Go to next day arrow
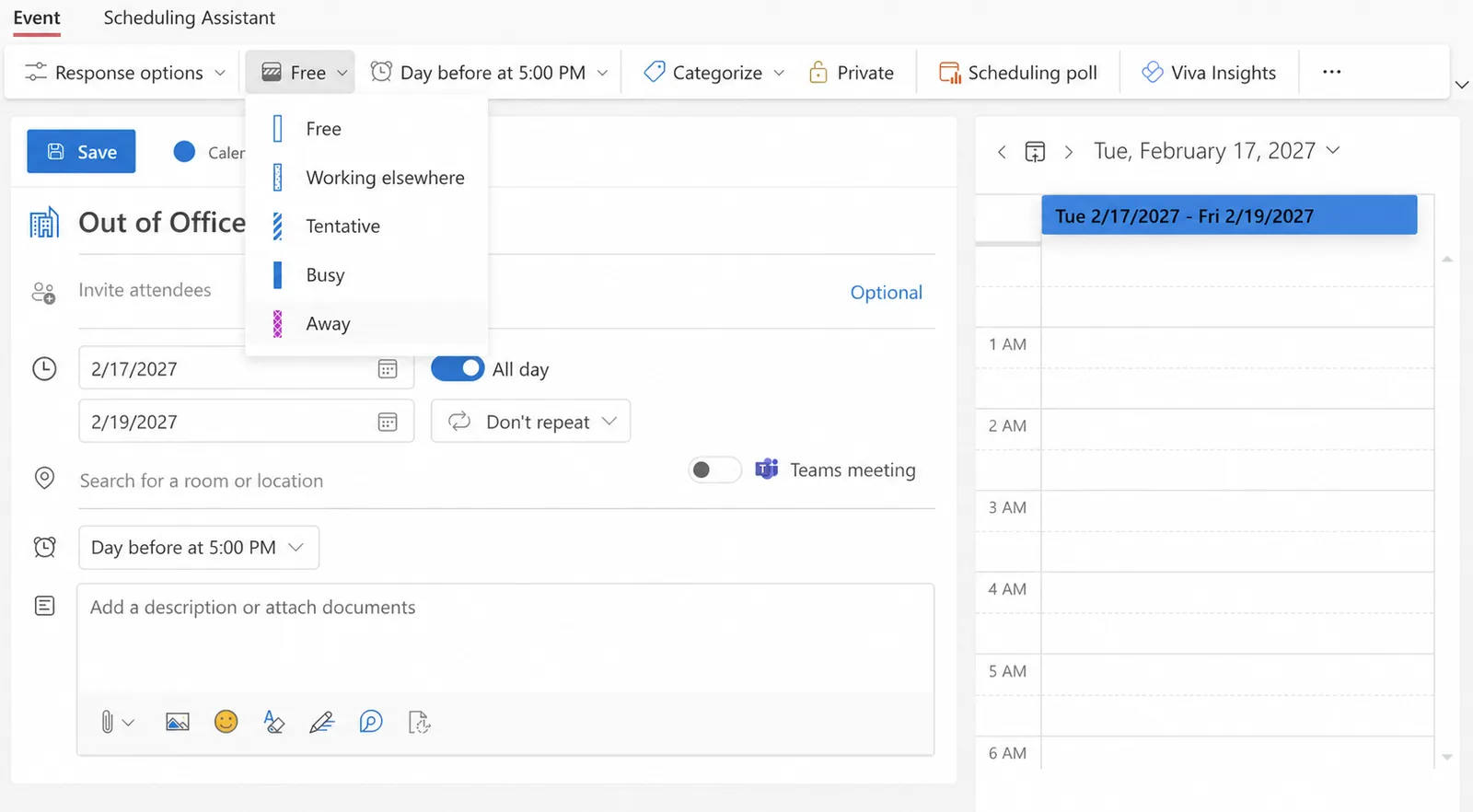 (1068, 152)
